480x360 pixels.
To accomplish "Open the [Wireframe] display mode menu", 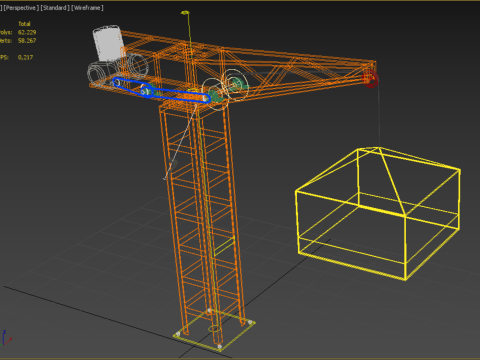I will tap(87, 8).
